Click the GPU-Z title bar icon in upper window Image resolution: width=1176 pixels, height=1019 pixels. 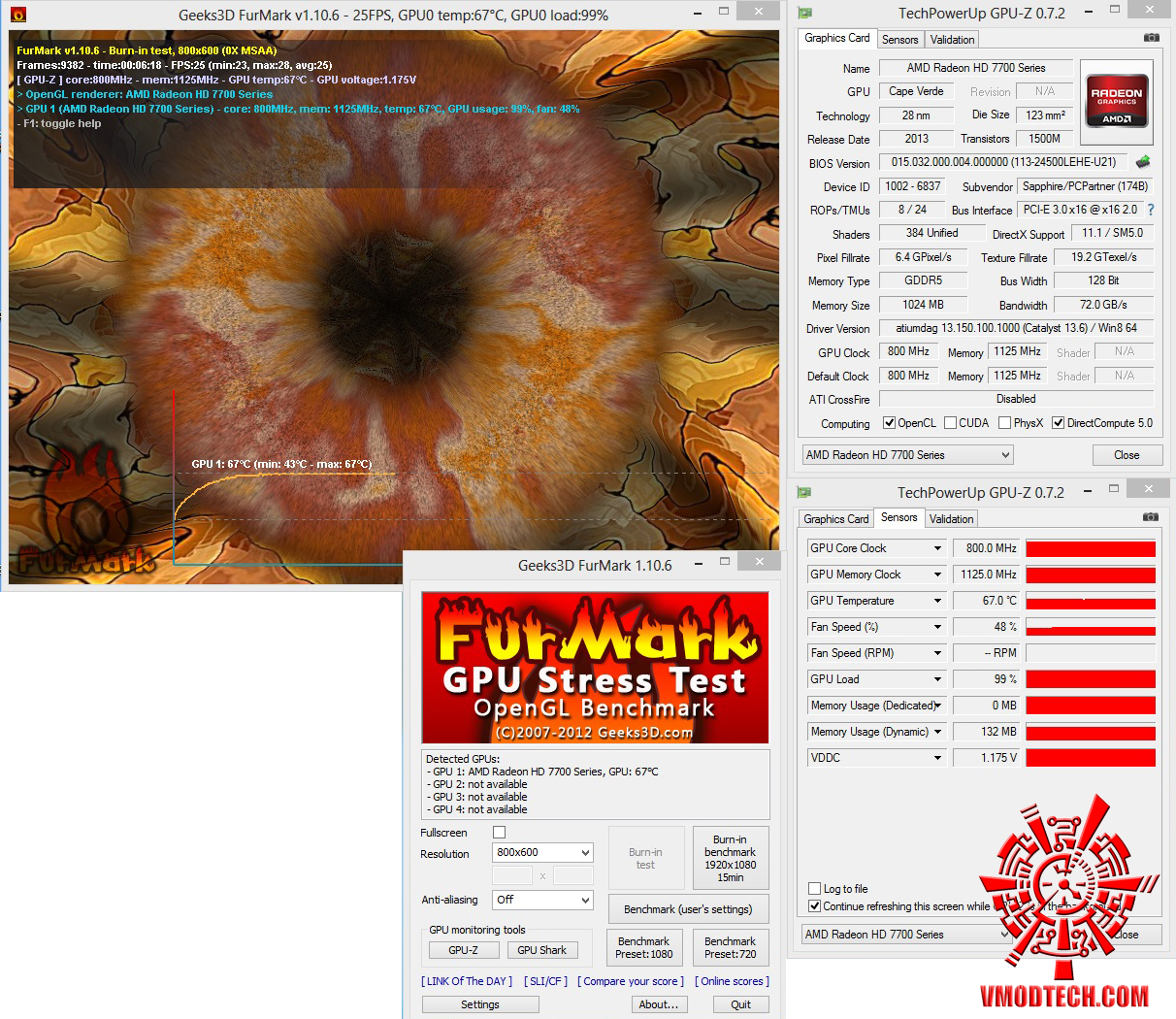click(x=804, y=13)
